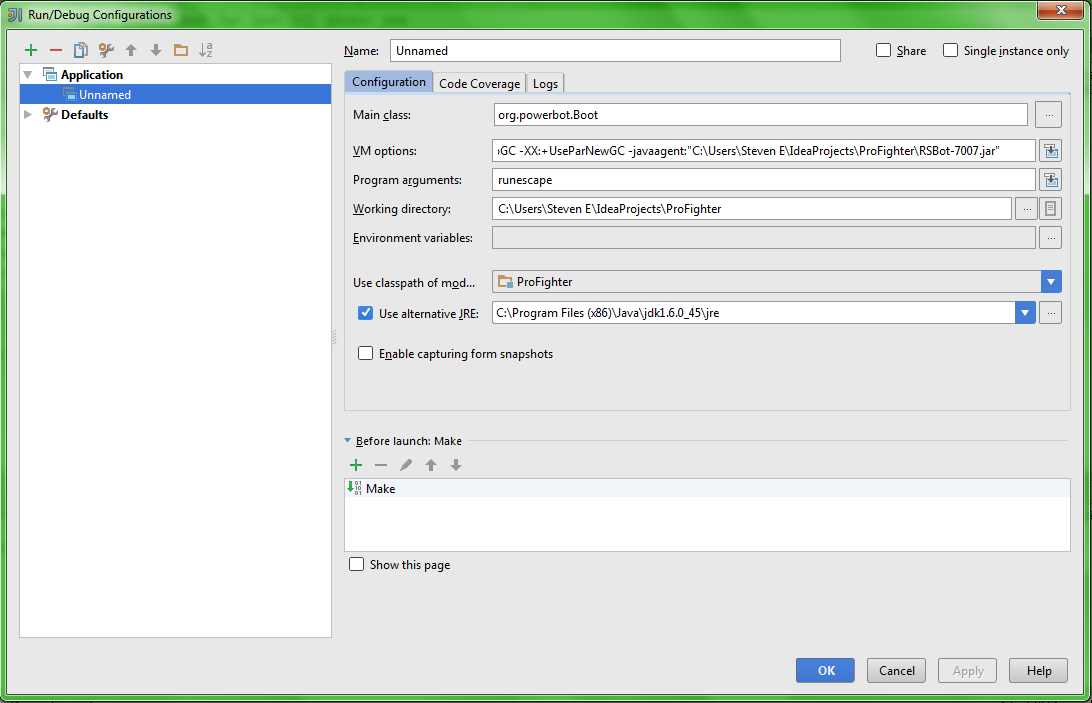Open Help for this dialog

(x=1038, y=670)
